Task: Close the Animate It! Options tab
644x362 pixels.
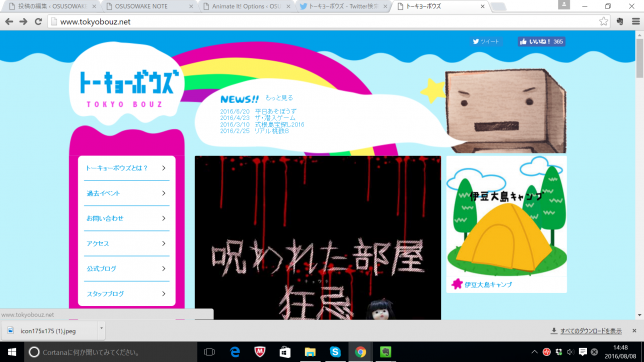Action: (x=288, y=7)
